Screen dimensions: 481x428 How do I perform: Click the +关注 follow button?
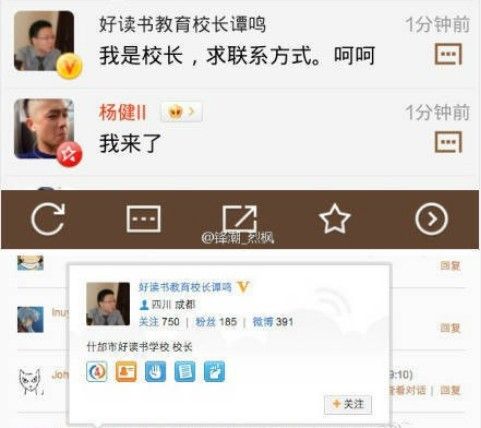(348, 404)
